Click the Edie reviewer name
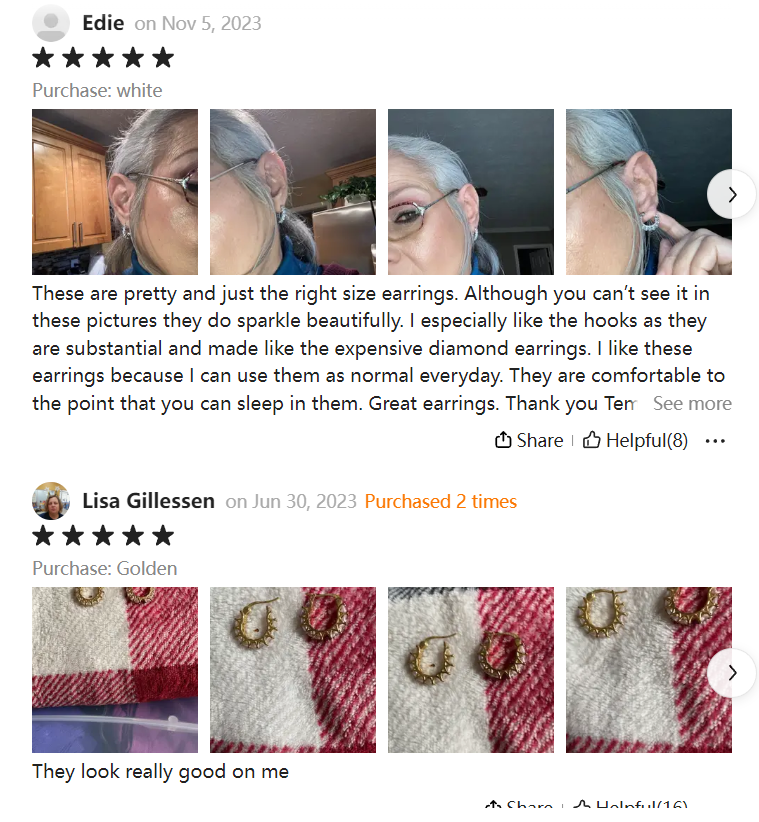Screen dimensions: 759x822 pyautogui.click(x=103, y=23)
